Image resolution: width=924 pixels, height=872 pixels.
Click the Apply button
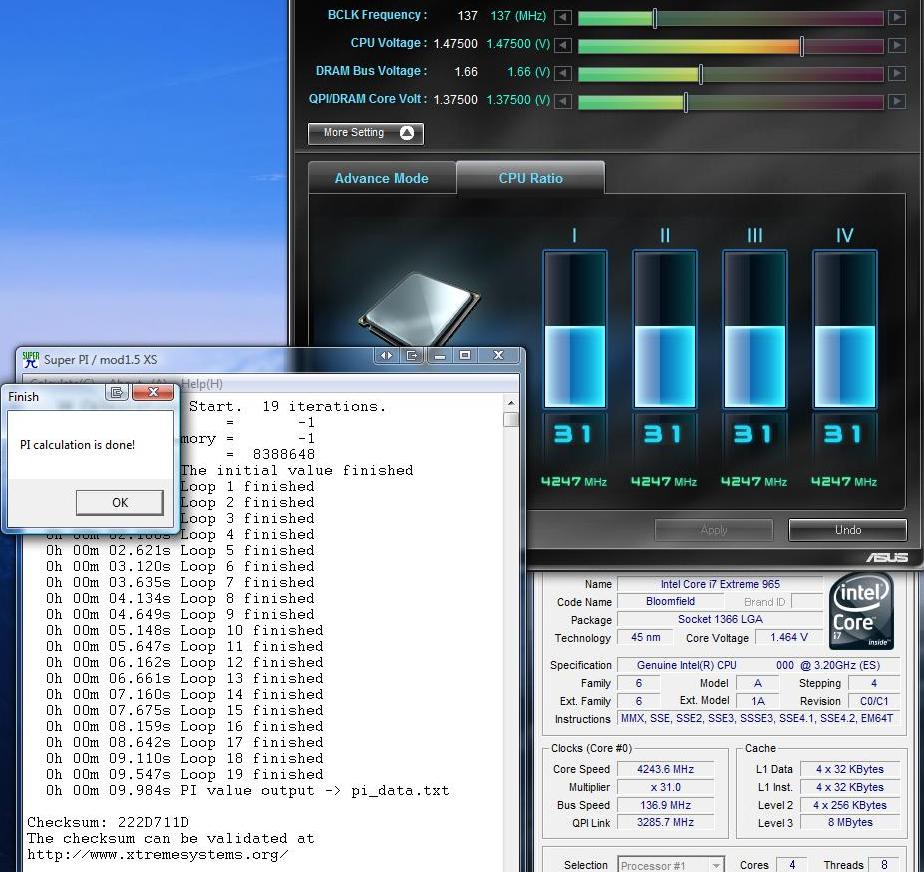[714, 530]
